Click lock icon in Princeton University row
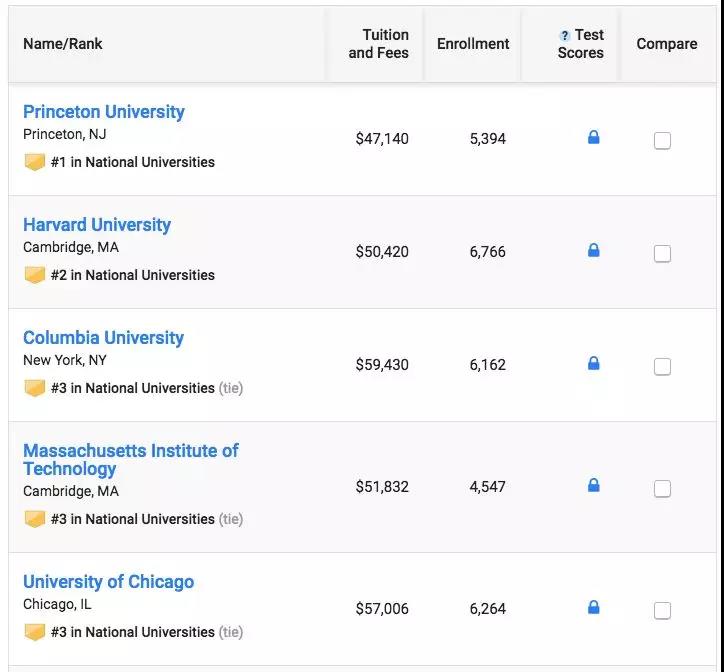The height and width of the screenshot is (672, 724). tap(593, 138)
